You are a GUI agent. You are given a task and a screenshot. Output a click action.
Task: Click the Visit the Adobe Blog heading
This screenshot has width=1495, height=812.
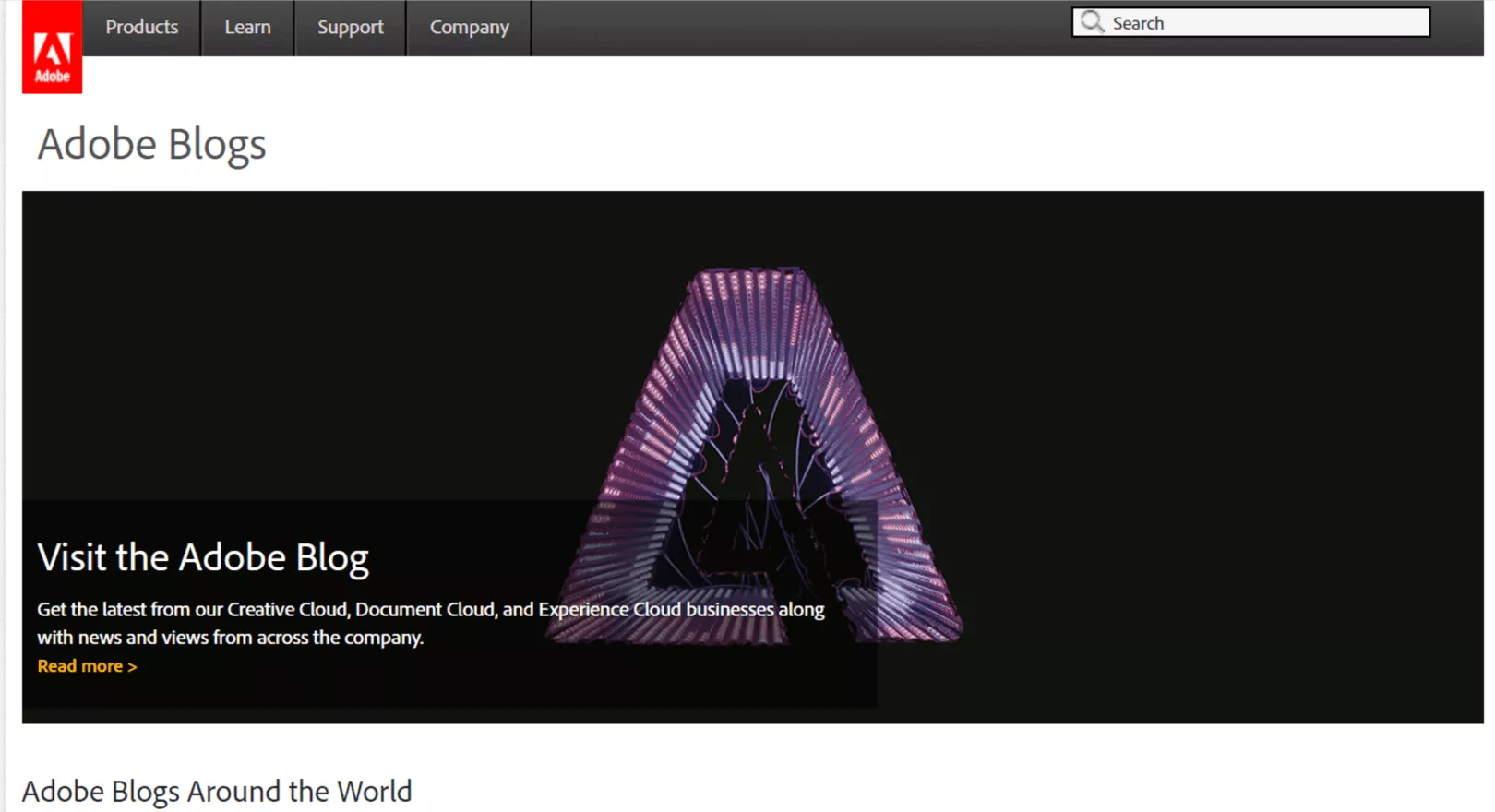(203, 558)
